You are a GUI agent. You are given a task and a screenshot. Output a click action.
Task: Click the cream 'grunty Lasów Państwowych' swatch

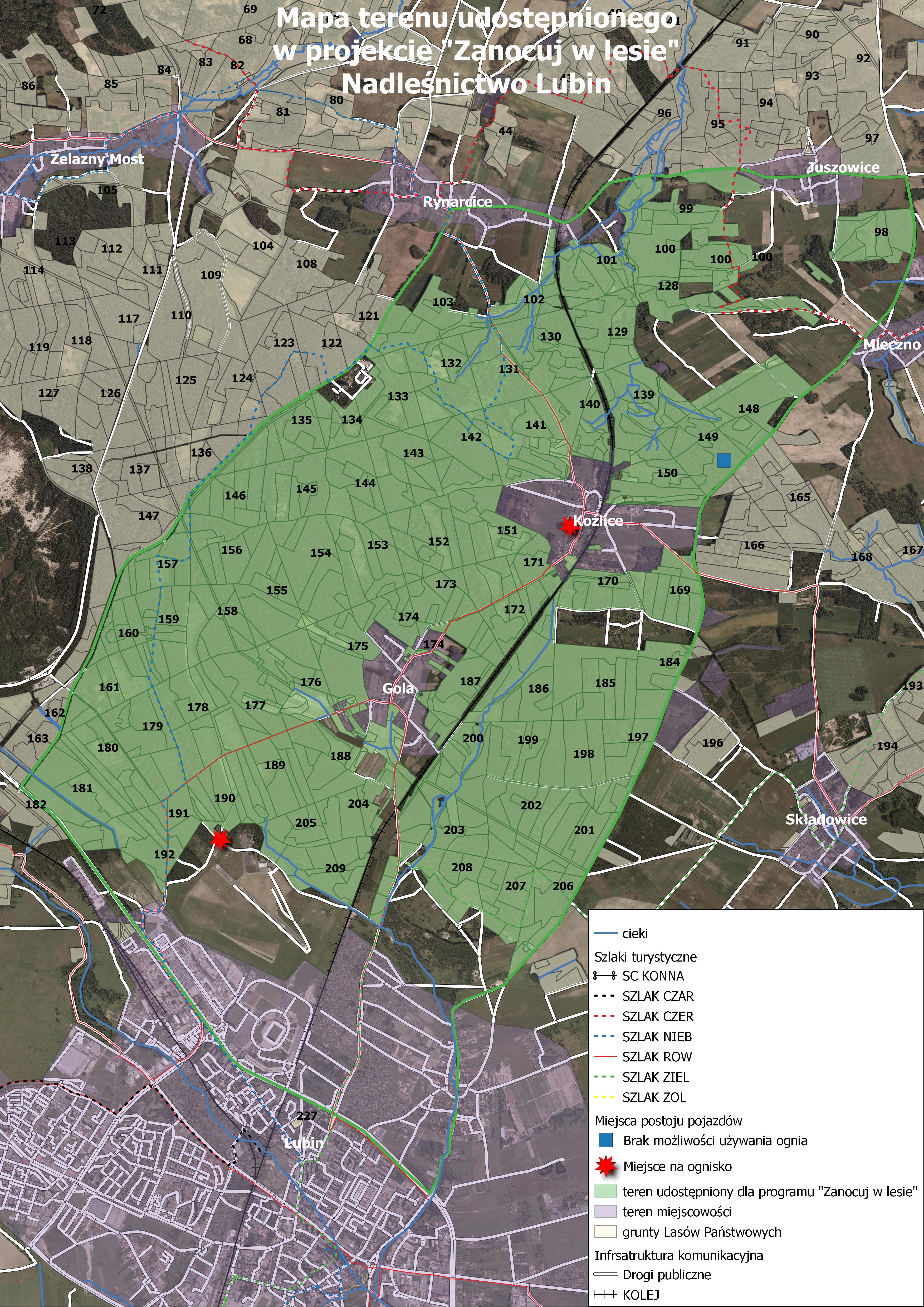click(605, 1232)
